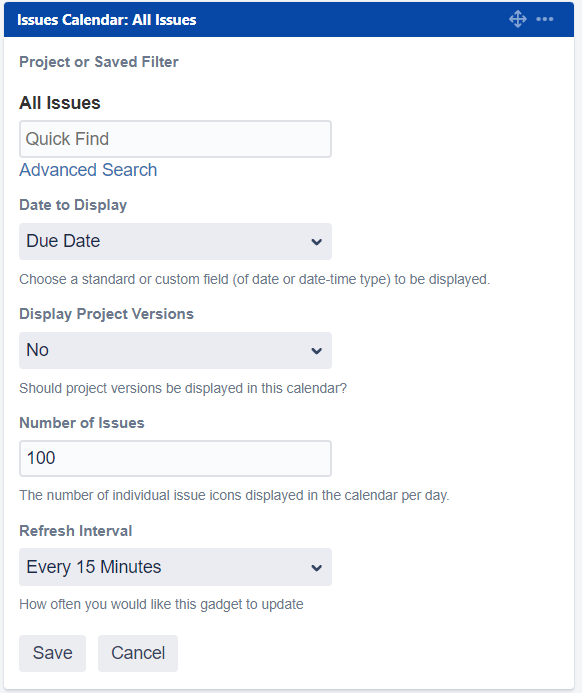The height and width of the screenshot is (693, 582).
Task: Click the Due Date dropdown chevron
Action: (316, 242)
